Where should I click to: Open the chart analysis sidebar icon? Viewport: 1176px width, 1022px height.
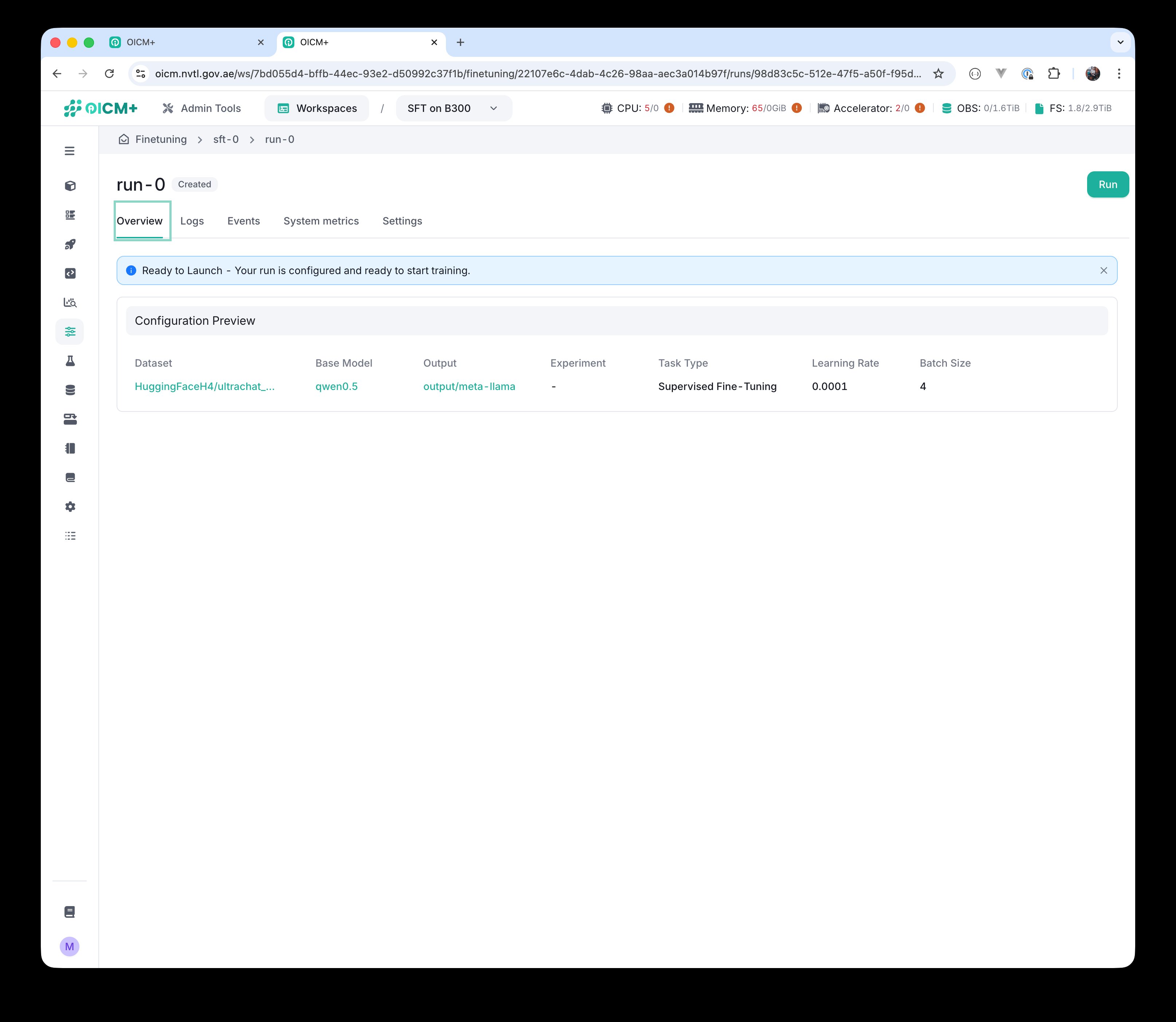(70, 302)
